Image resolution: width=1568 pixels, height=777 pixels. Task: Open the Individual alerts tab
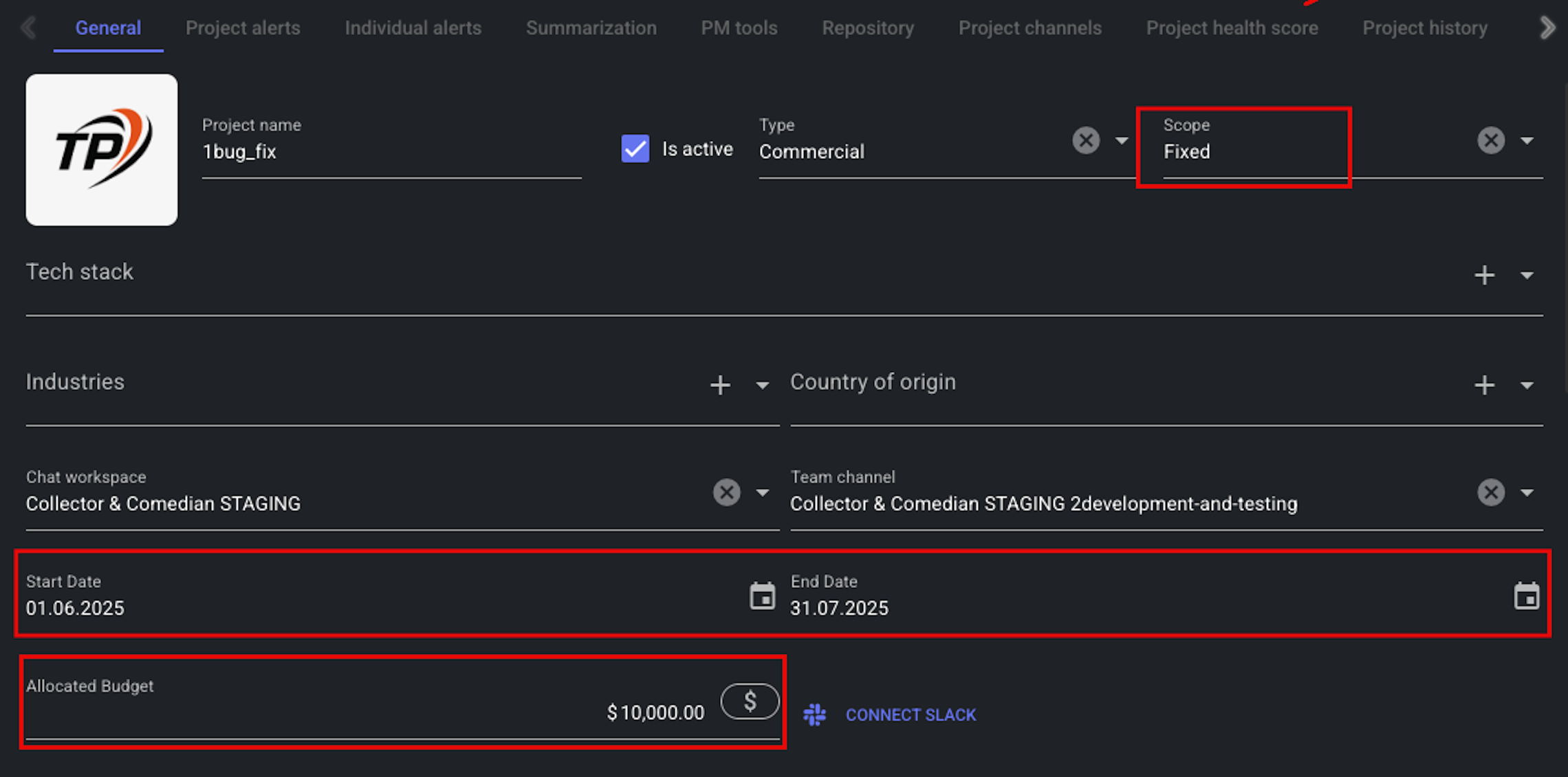pos(413,28)
